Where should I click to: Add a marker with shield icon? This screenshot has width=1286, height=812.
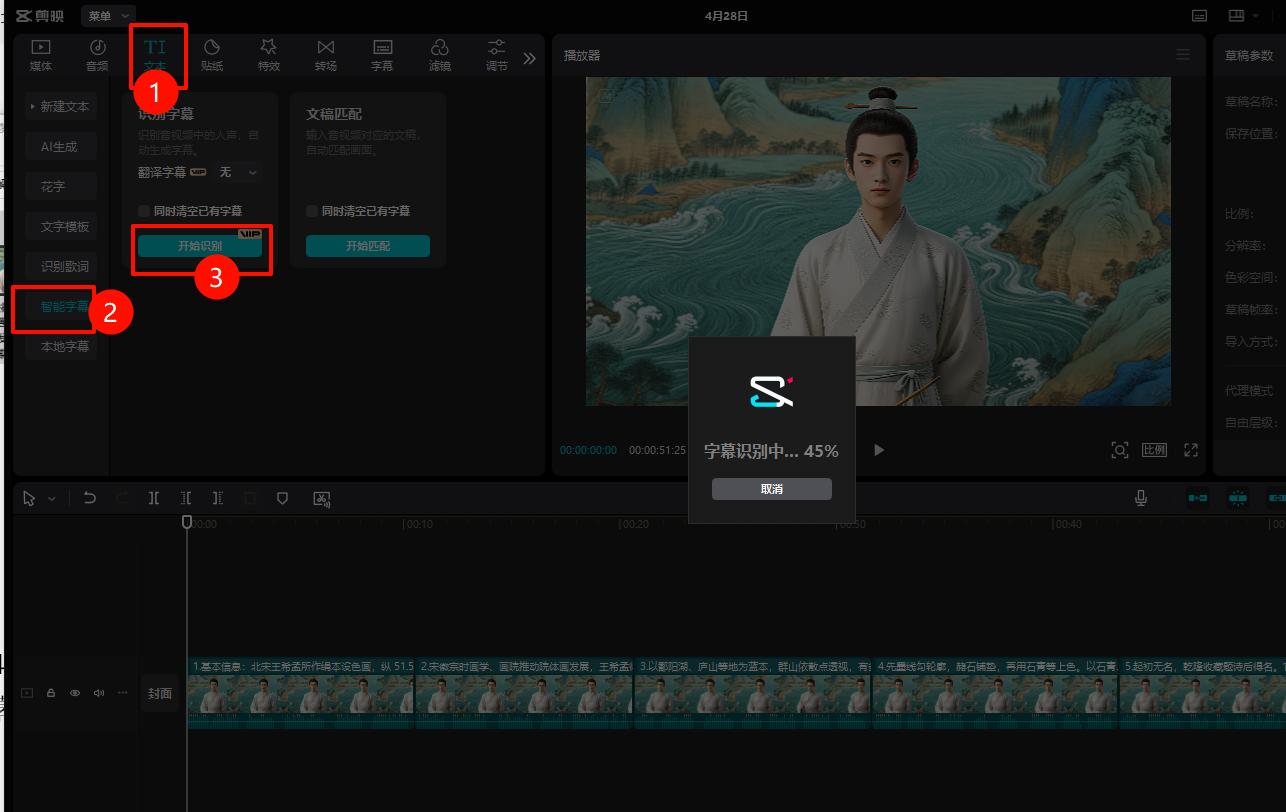[x=282, y=497]
